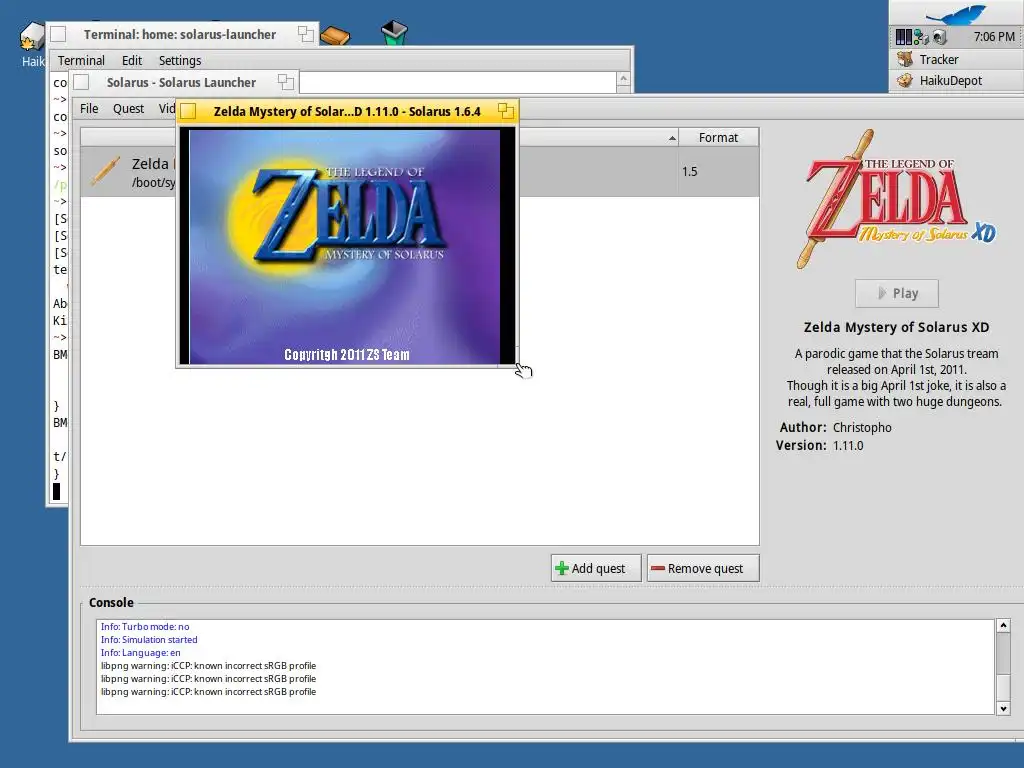
Task: Sort quests using the Format column header
Action: coord(718,137)
